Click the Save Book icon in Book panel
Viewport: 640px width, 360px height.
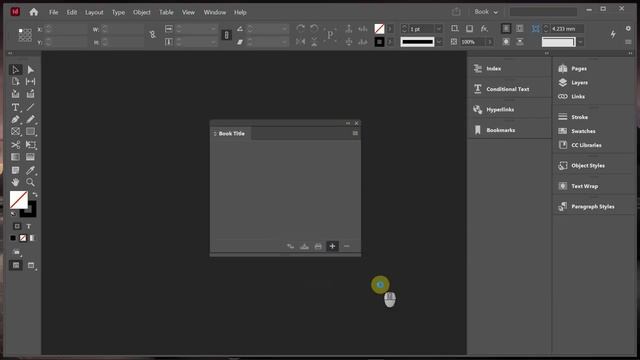(304, 246)
